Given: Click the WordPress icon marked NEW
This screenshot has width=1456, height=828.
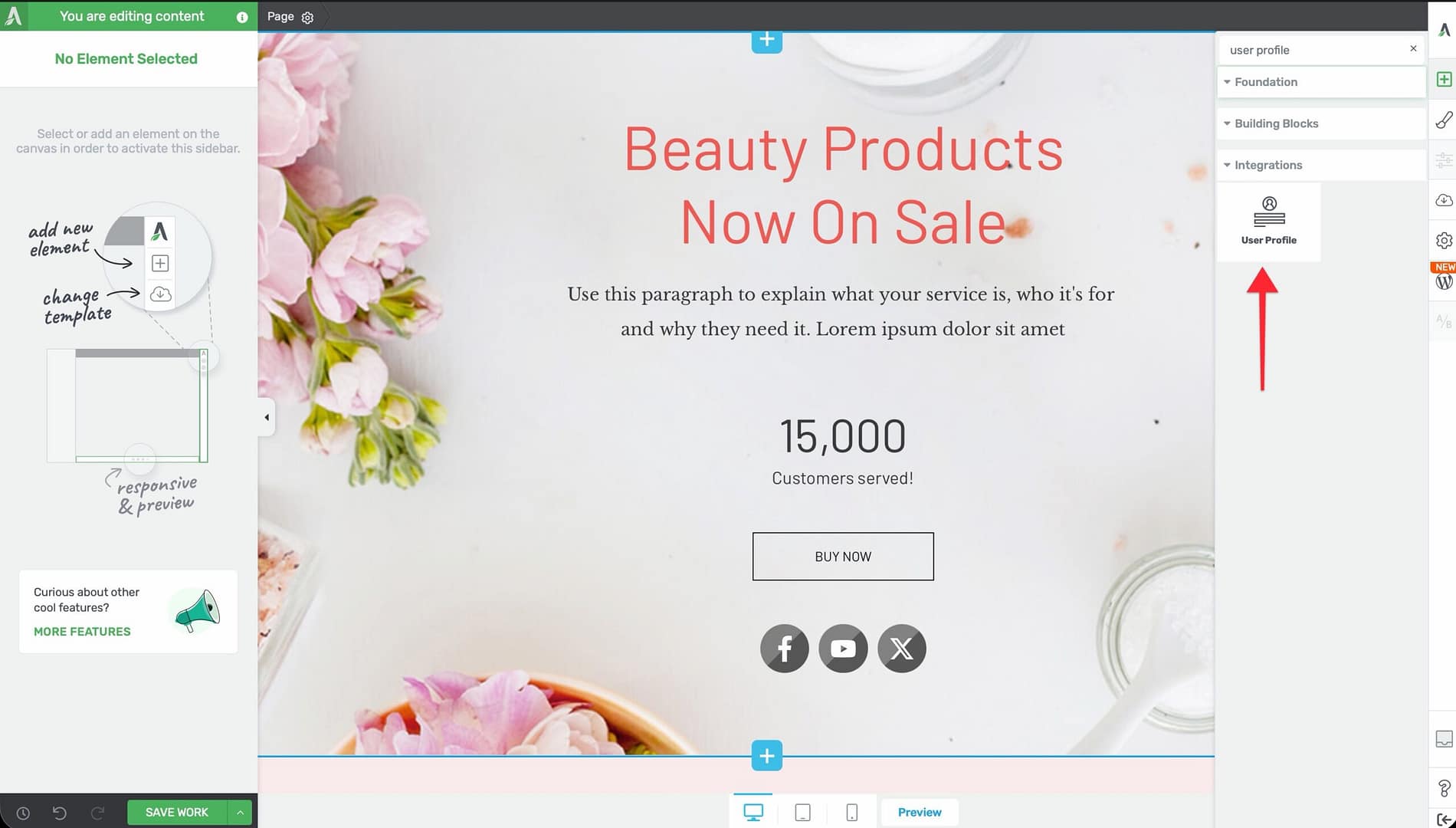Looking at the screenshot, I should tap(1444, 281).
